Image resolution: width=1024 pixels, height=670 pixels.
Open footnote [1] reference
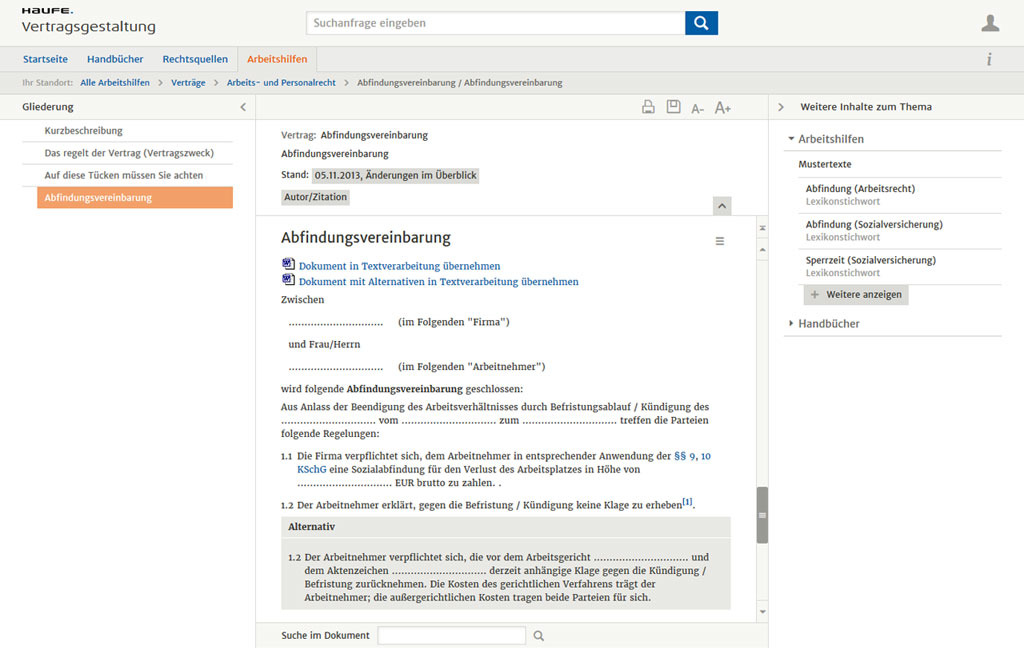pos(687,502)
